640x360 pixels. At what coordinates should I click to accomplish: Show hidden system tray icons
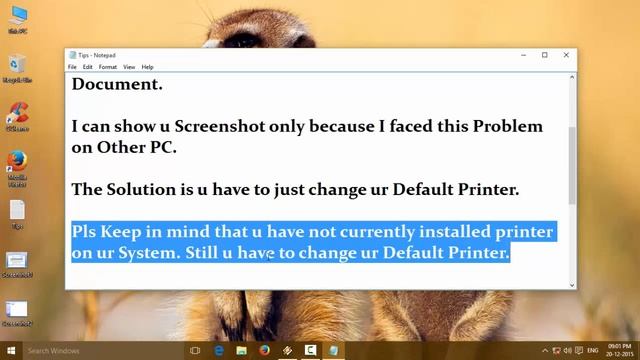545,351
